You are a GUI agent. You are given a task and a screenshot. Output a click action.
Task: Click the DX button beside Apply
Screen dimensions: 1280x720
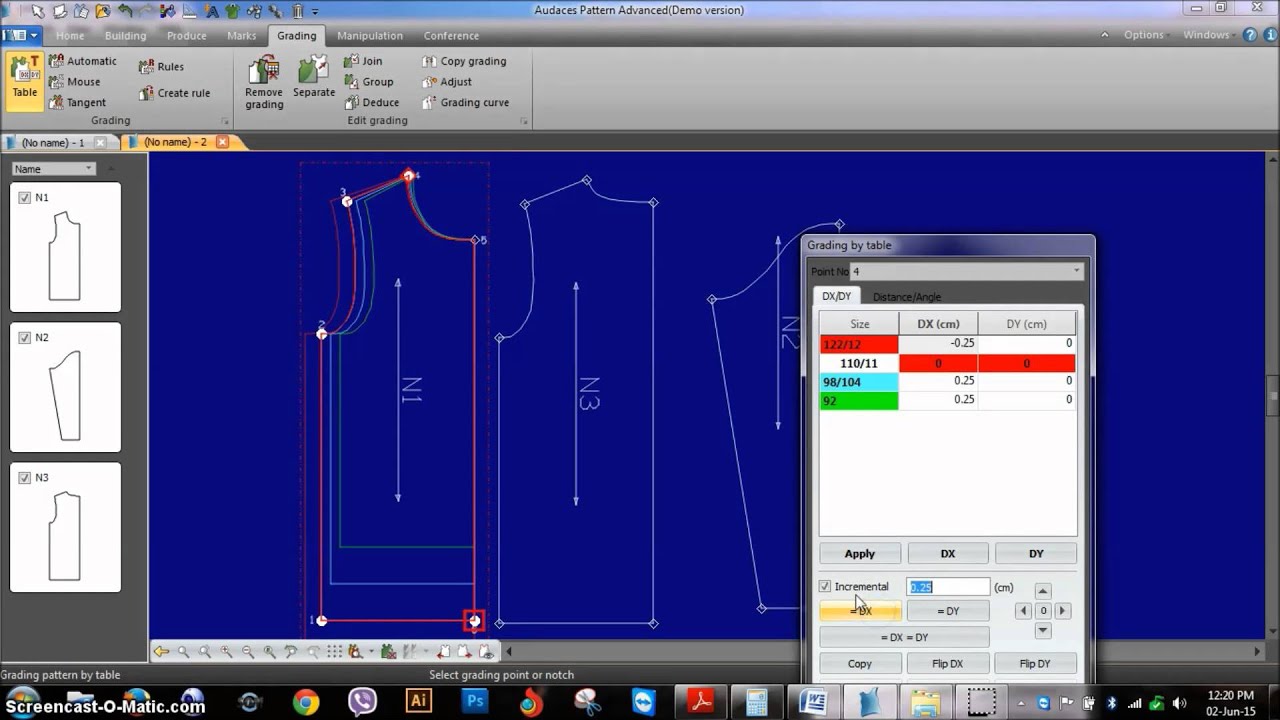(947, 554)
